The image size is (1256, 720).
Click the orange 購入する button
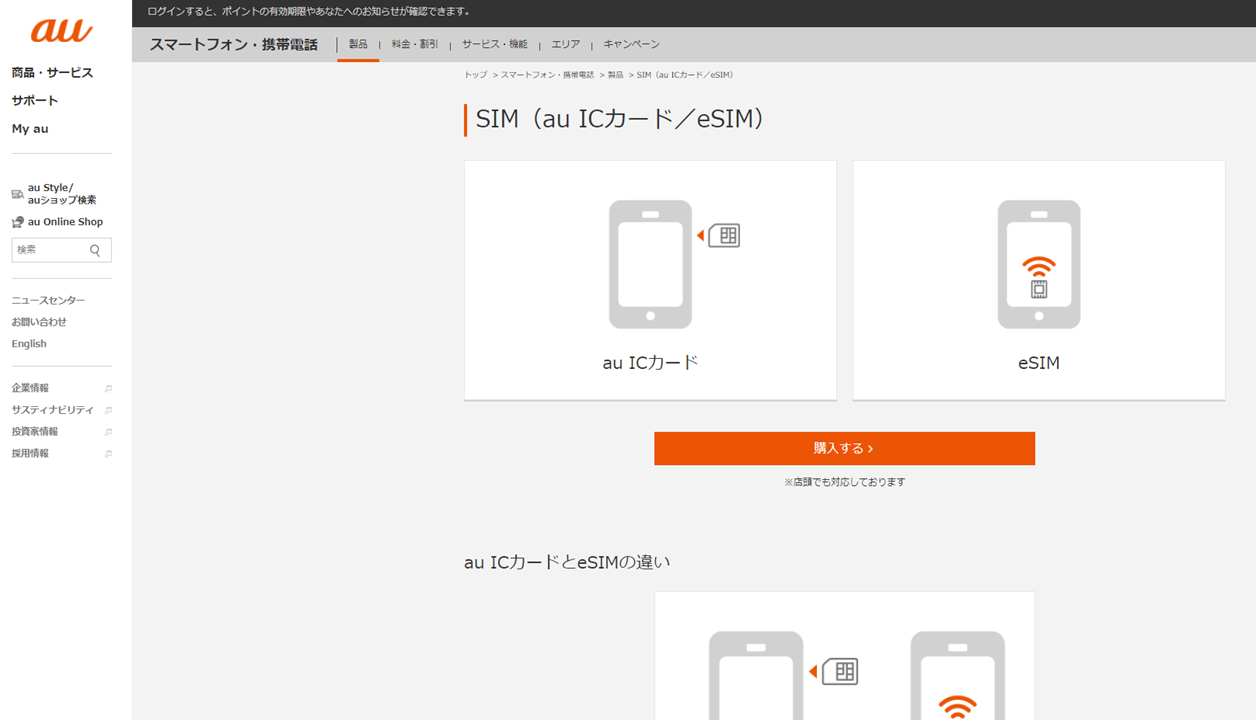click(844, 449)
